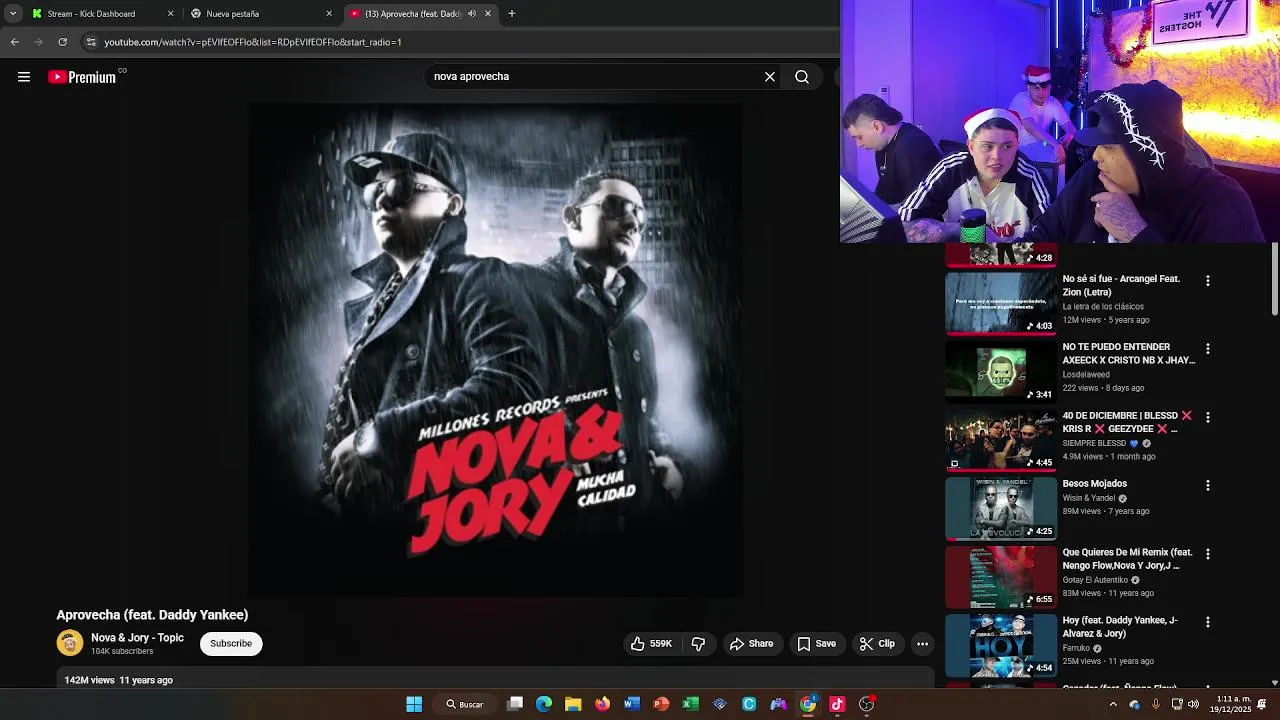Image resolution: width=1280 pixels, height=720 pixels.
Task: Open the pink music-note app on taskbar
Action: click(837, 704)
